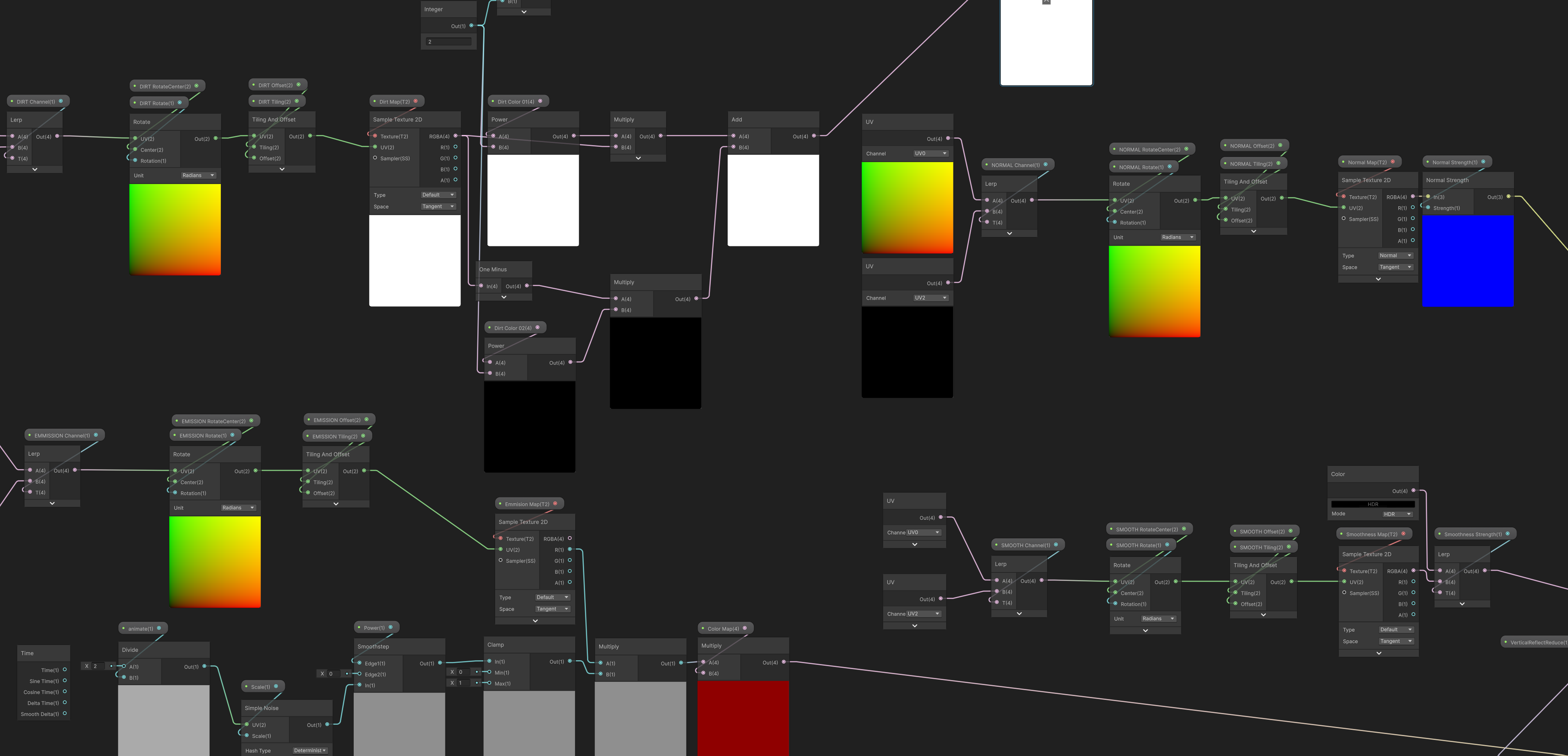Open the Mode HDR dropdown on Color node
Image resolution: width=1568 pixels, height=756 pixels.
pyautogui.click(x=1397, y=514)
